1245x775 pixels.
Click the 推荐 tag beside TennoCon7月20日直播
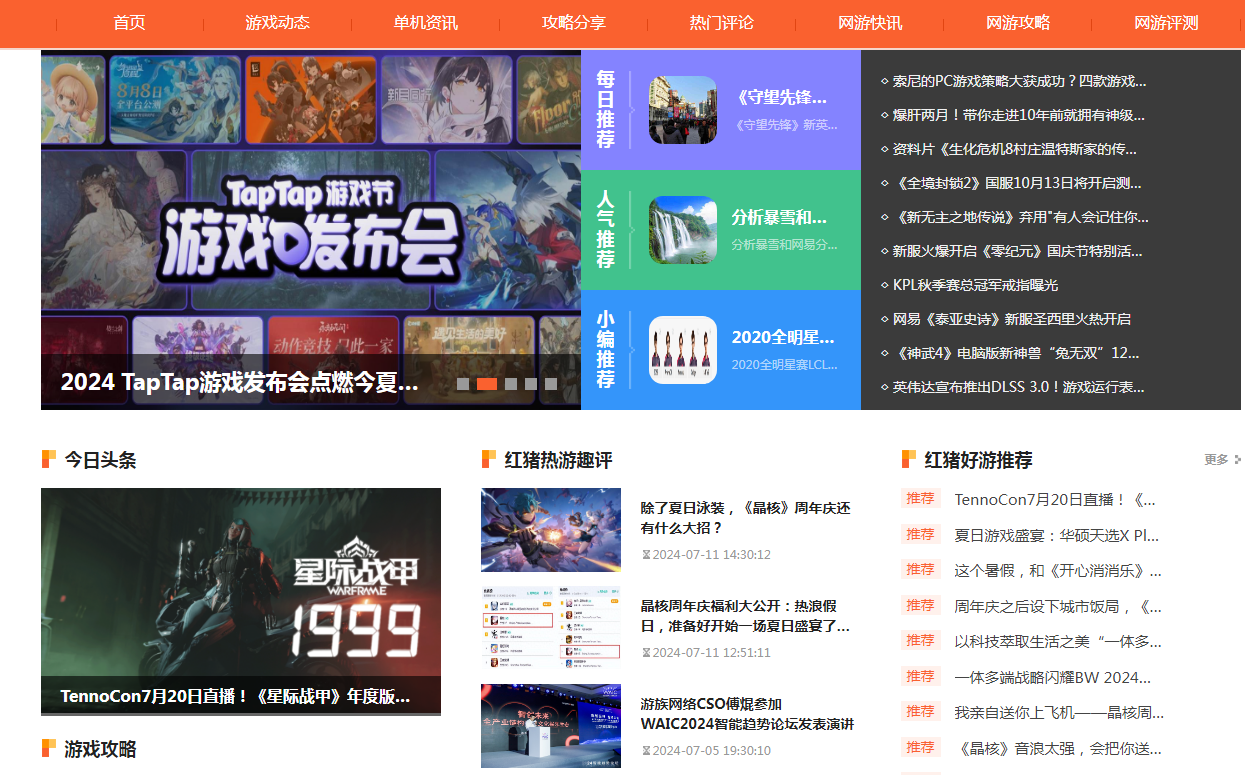coord(920,498)
